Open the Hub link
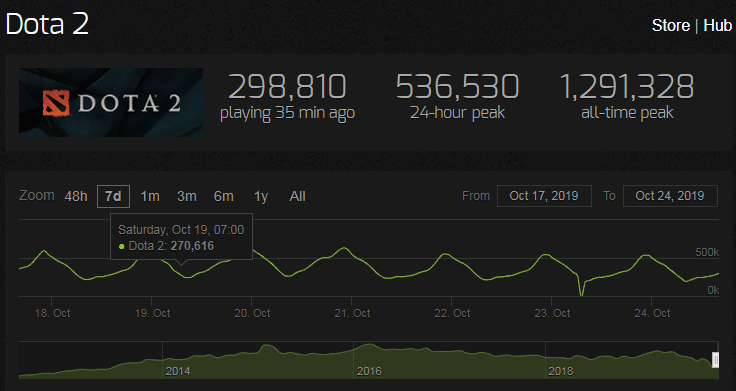Image resolution: width=736 pixels, height=391 pixels. (x=717, y=25)
